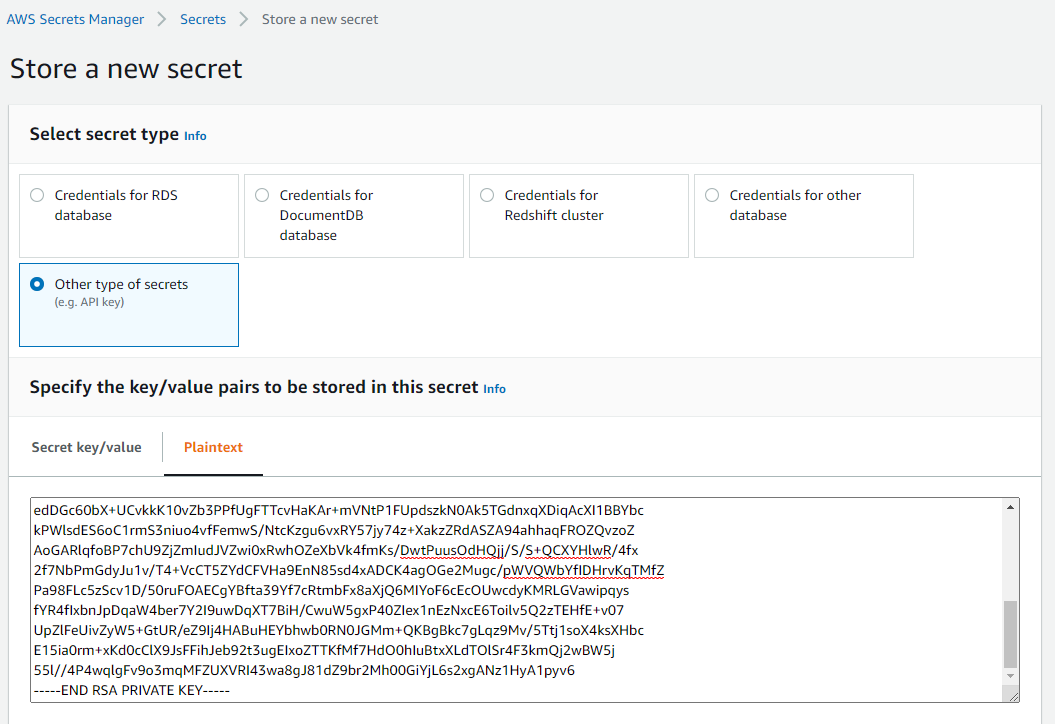Click the textarea scroll down arrow
The width and height of the screenshot is (1055, 724).
[x=1010, y=676]
